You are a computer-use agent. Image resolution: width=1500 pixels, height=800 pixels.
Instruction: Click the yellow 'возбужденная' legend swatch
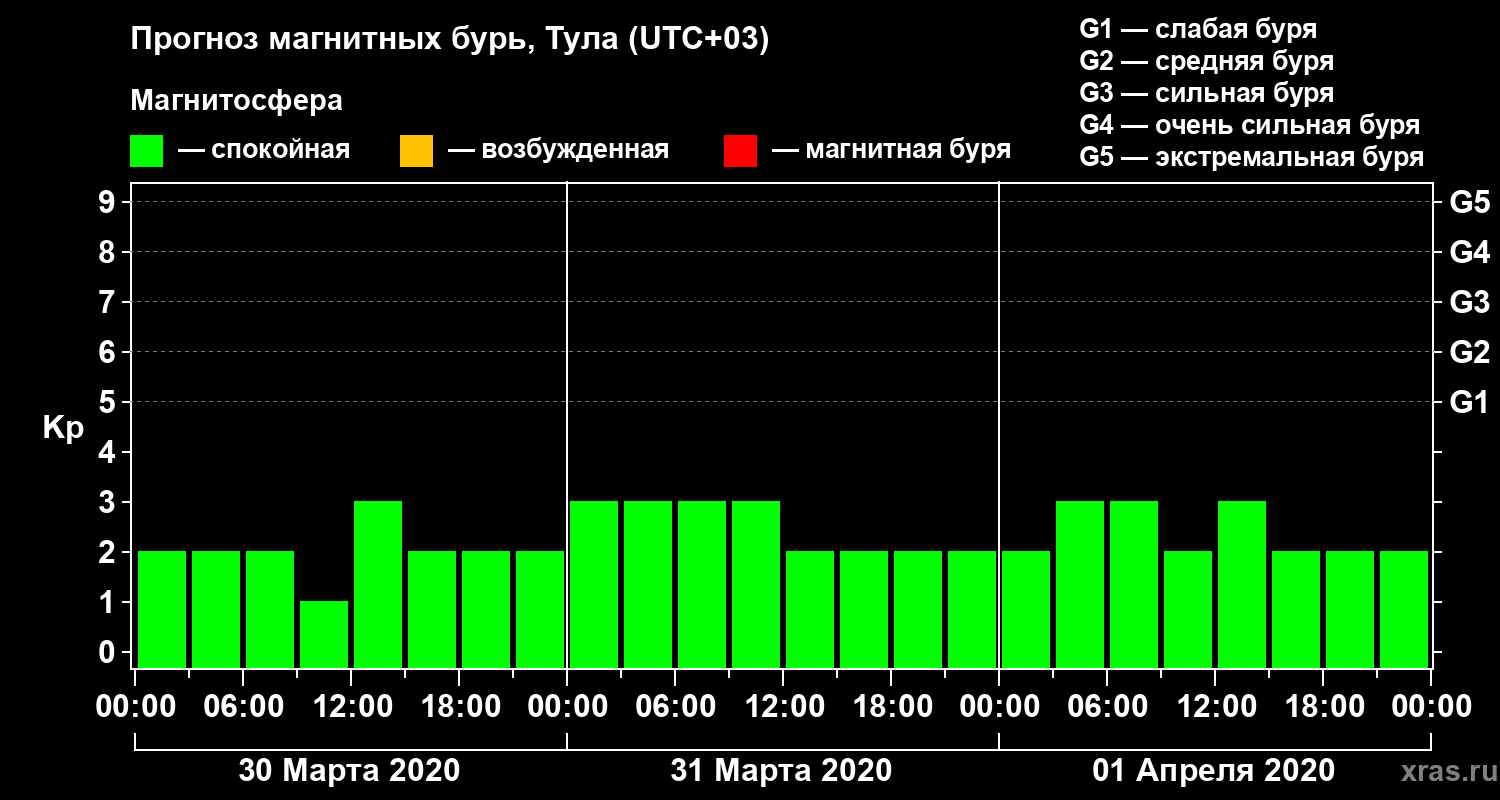click(x=416, y=151)
